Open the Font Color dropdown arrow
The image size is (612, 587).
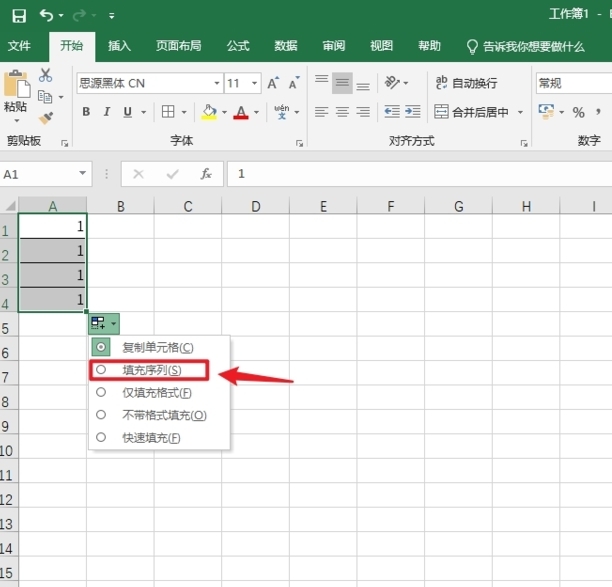tap(256, 112)
